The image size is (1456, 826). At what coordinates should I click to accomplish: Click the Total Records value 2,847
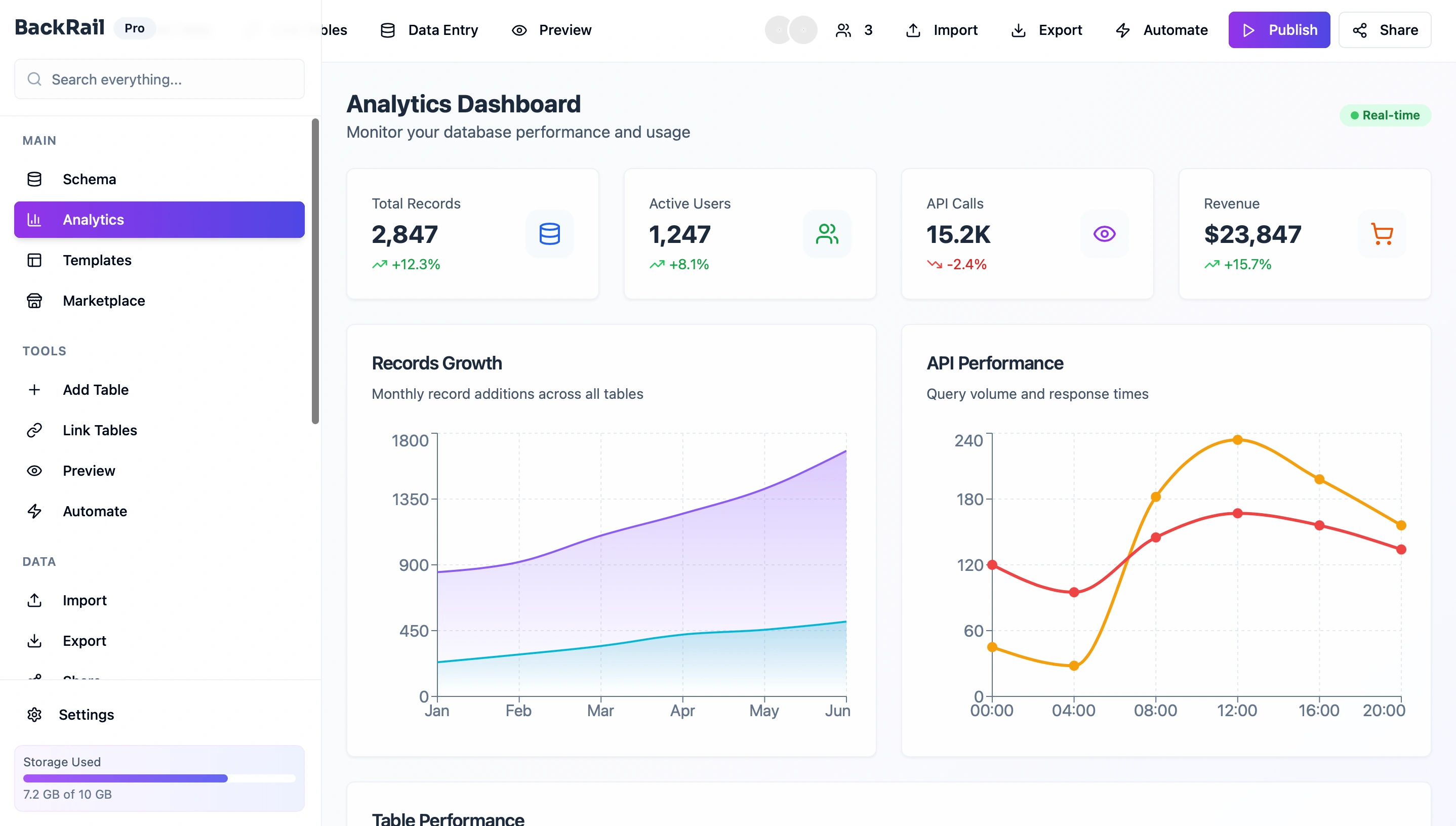point(405,234)
